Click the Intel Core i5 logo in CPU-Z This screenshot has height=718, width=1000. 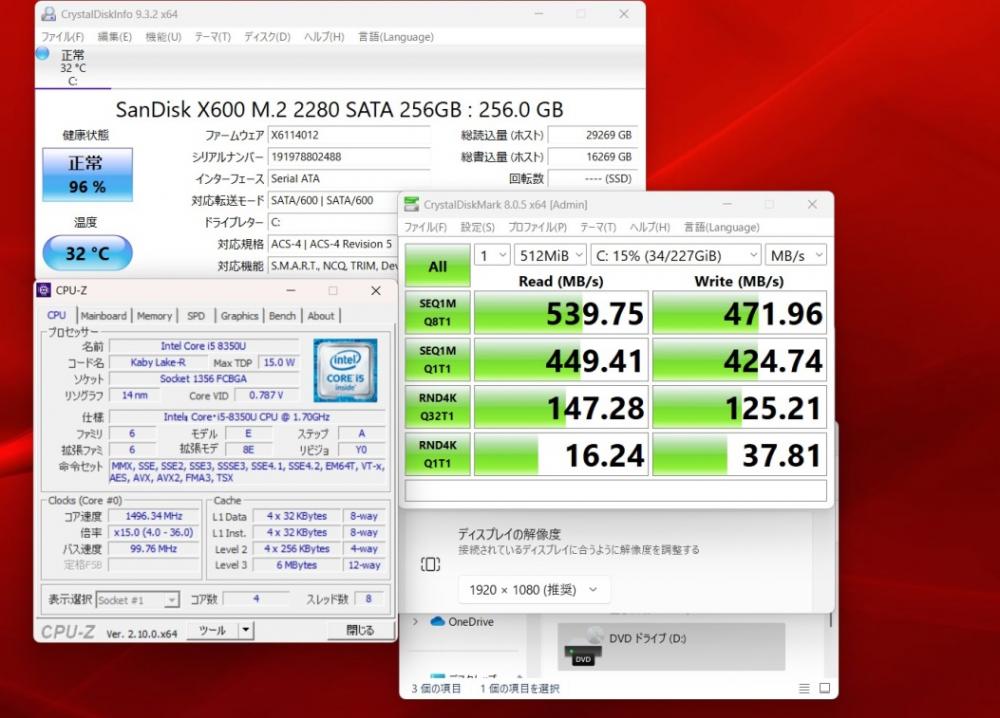345,370
